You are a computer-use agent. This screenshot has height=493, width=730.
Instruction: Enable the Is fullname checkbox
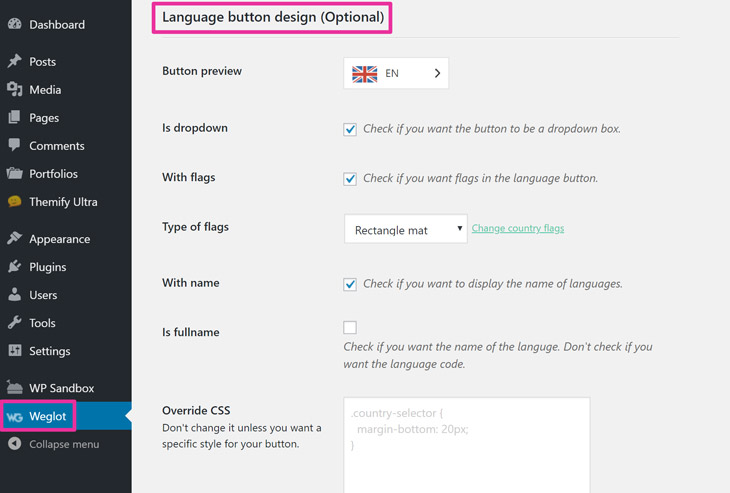tap(350, 327)
